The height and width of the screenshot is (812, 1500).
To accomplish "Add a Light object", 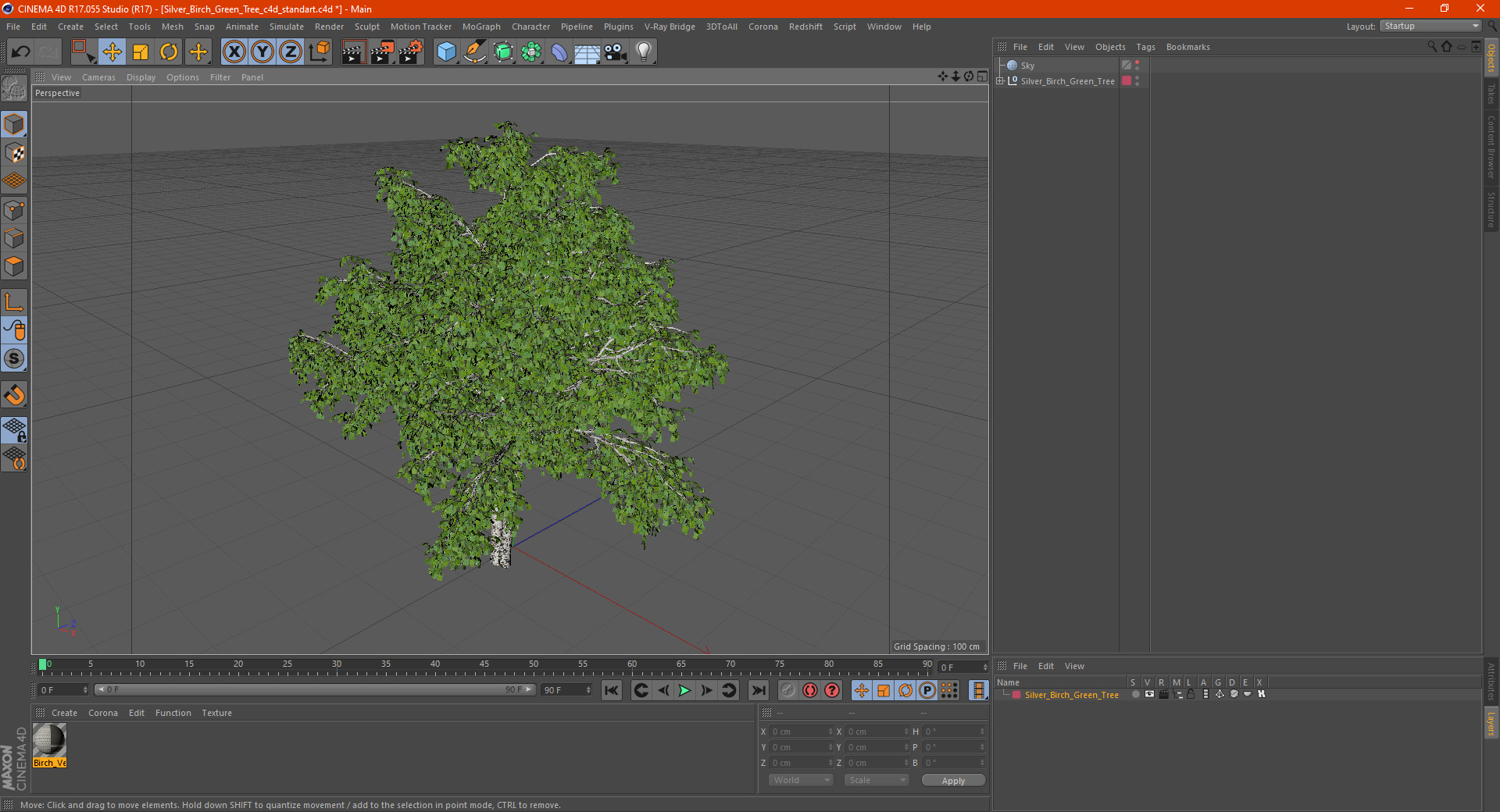I will (x=644, y=52).
